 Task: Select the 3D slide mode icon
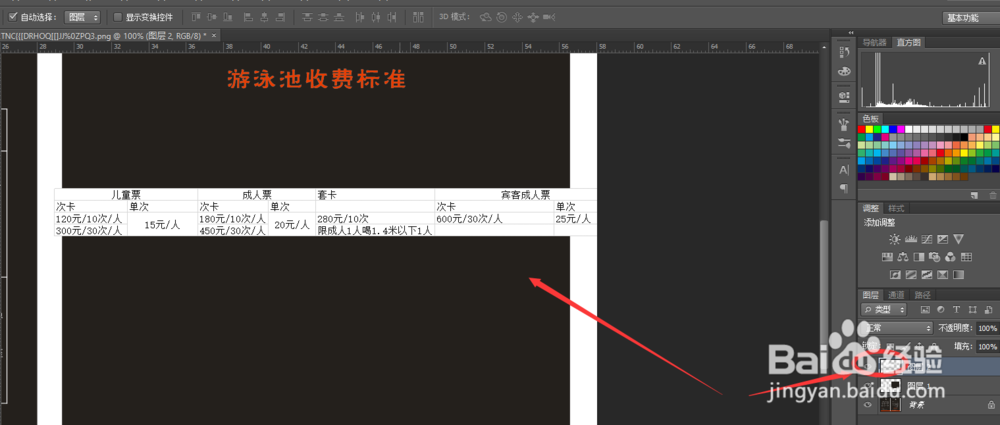(533, 17)
